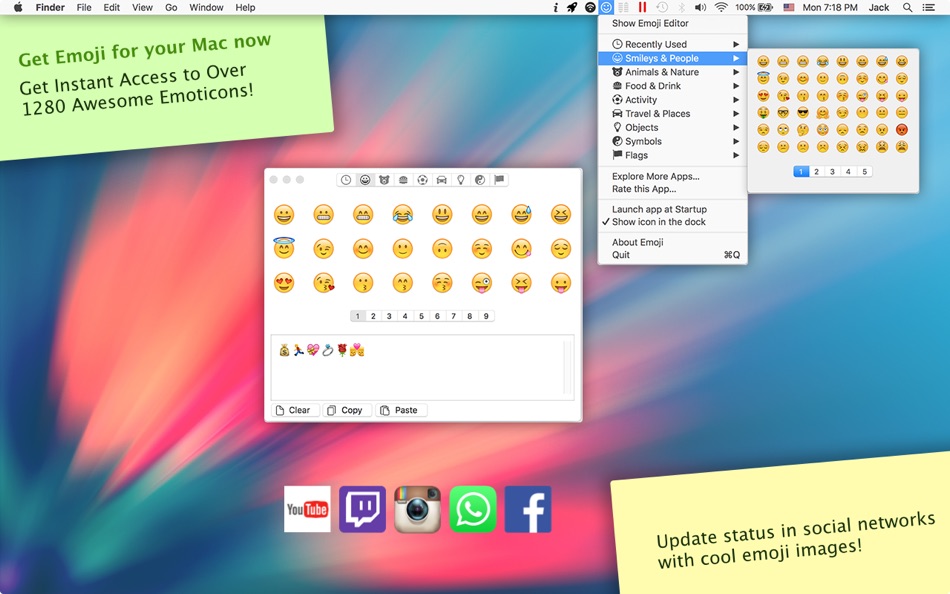
Task: Pick the tears of joy emoji in editor
Action: (x=402, y=215)
